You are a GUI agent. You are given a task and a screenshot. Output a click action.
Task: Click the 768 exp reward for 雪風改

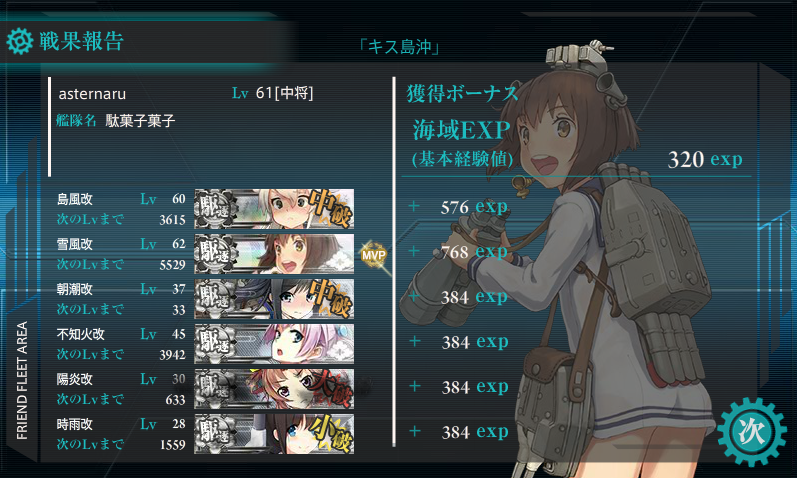click(474, 251)
